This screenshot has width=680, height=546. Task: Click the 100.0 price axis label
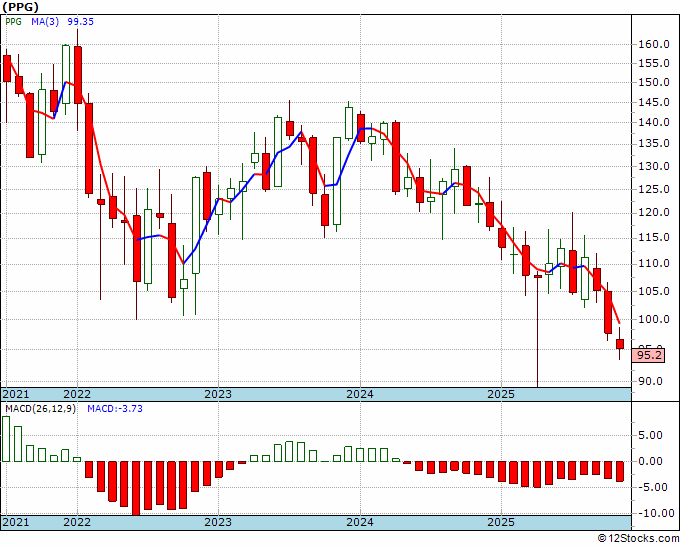point(654,320)
